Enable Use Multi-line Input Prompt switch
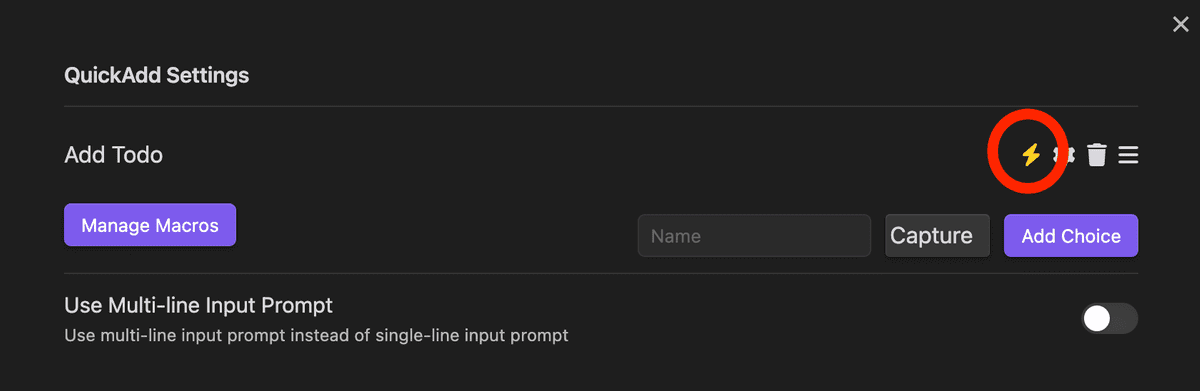This screenshot has width=1200, height=391. pos(1110,319)
